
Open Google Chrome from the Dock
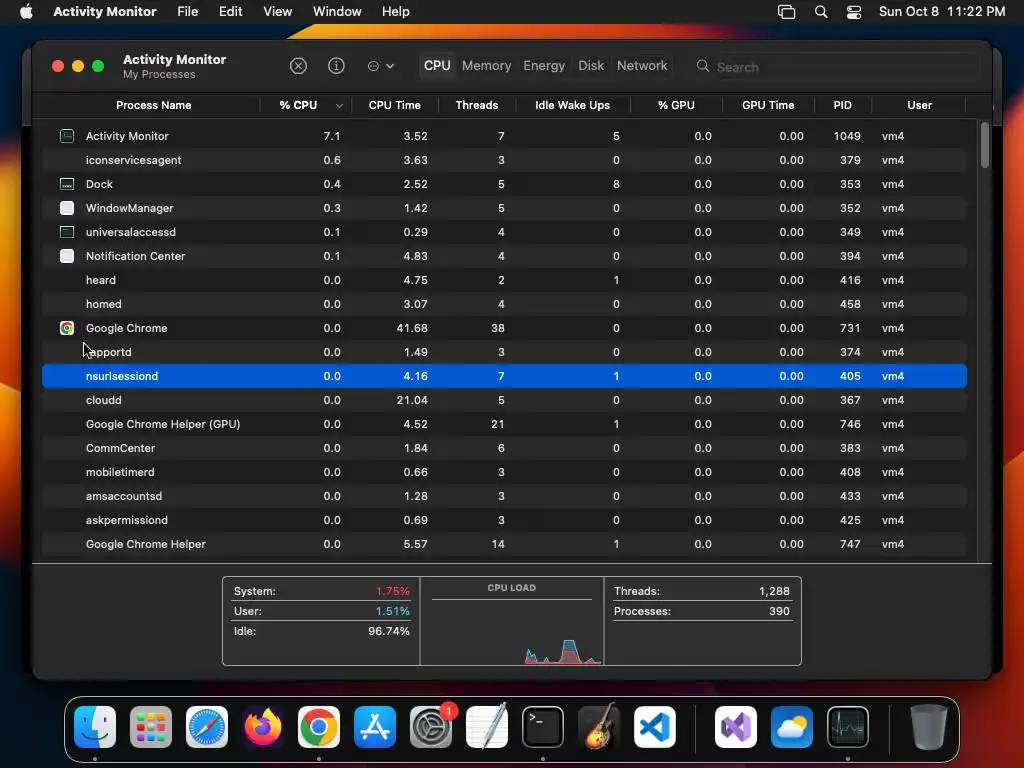click(x=319, y=727)
